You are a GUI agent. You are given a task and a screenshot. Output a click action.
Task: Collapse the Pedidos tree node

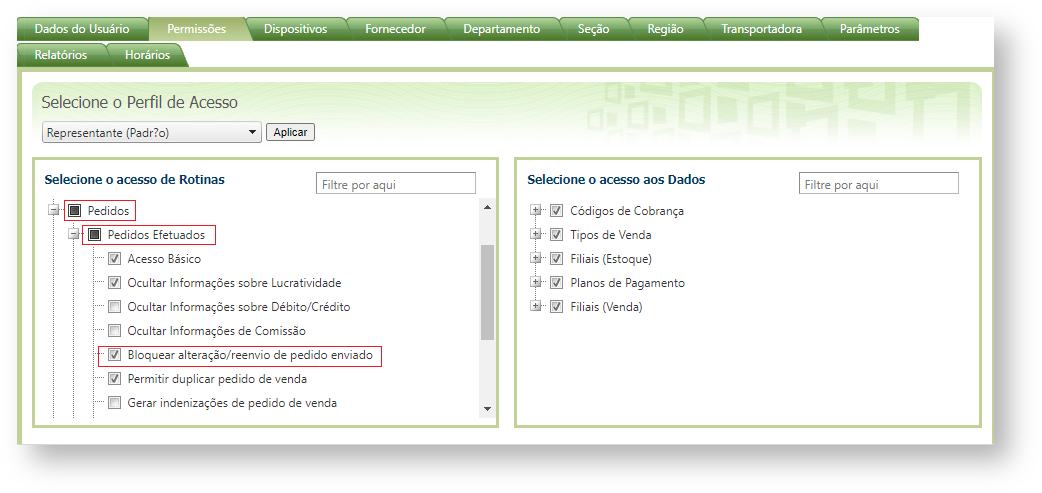click(54, 211)
